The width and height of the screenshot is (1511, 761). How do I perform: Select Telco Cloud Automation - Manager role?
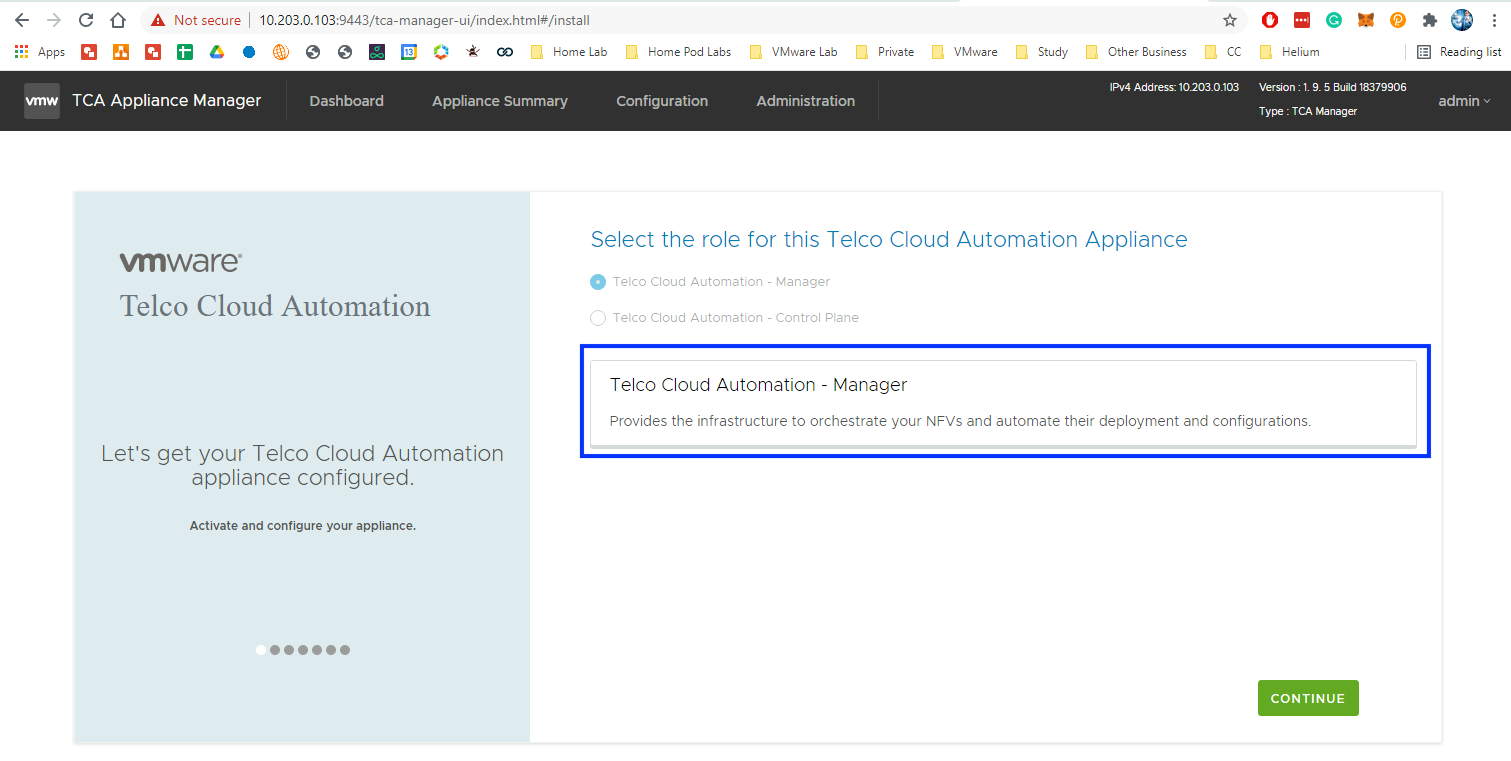[x=598, y=282]
